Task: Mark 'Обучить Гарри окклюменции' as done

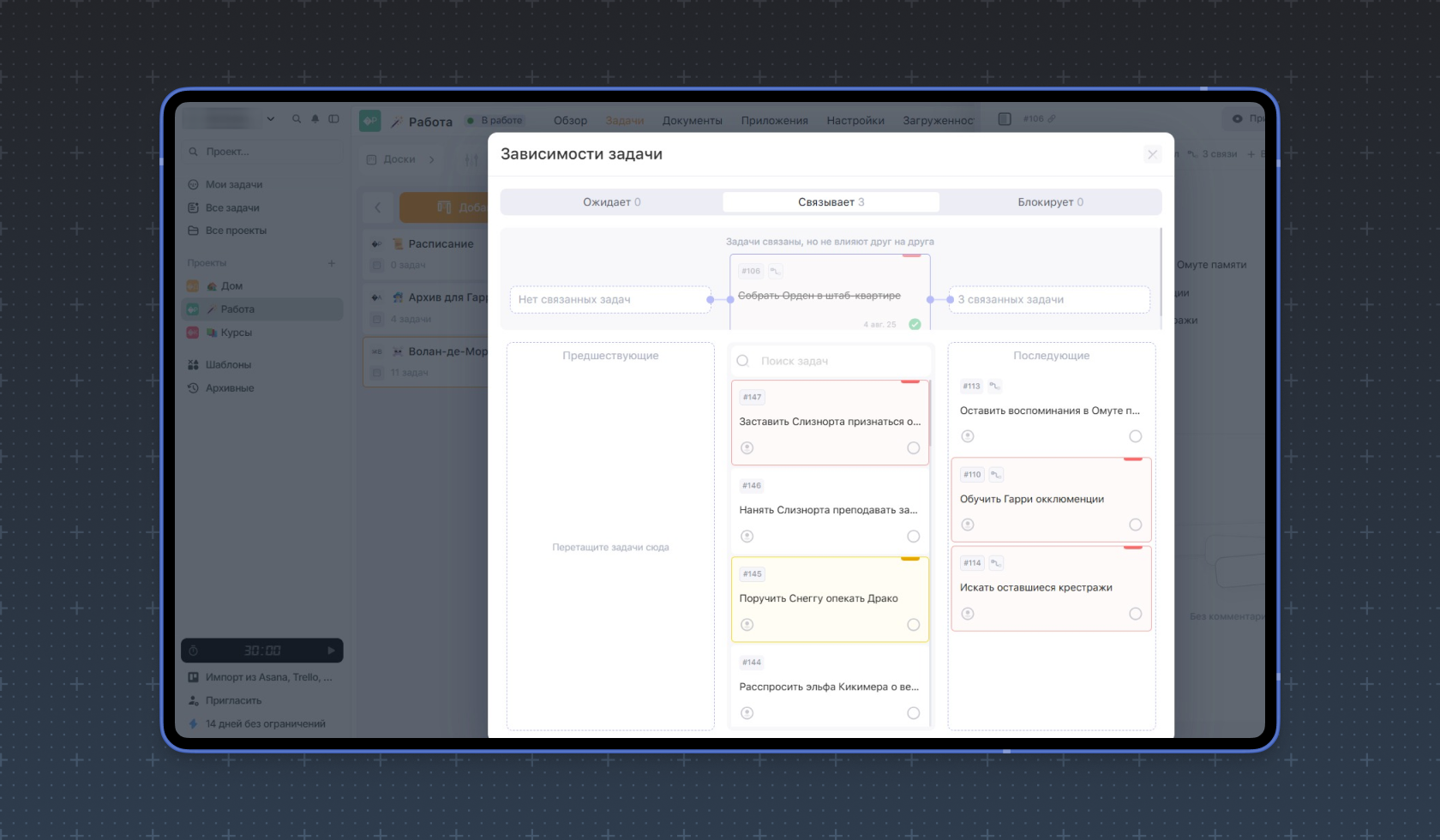Action: tap(1135, 525)
